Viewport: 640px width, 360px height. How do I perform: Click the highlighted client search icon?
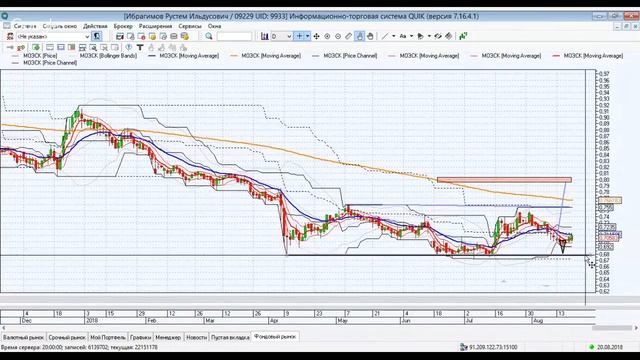[x=96, y=36]
